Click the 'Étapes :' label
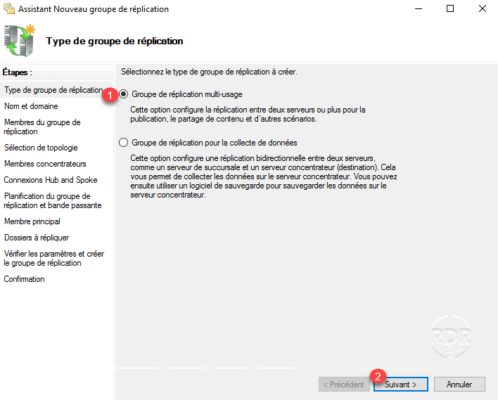498x400 pixels. (x=17, y=72)
